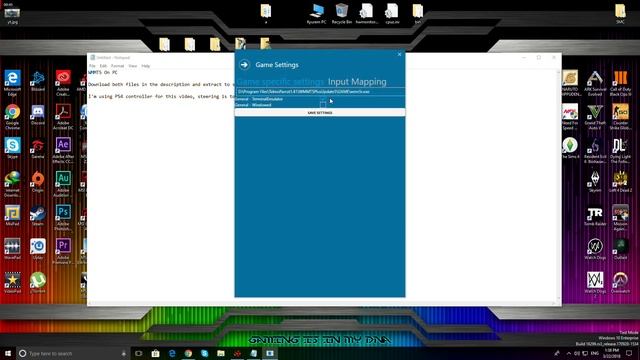Open Steam desktop shortcut
This screenshot has height=360, width=640.
coord(38,215)
